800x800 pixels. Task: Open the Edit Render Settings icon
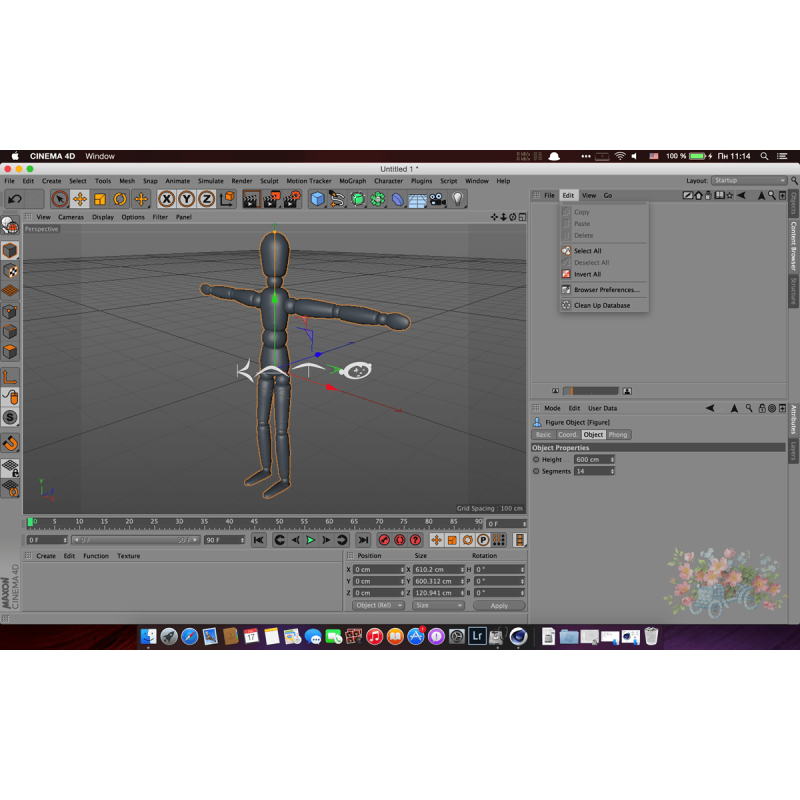pyautogui.click(x=292, y=199)
